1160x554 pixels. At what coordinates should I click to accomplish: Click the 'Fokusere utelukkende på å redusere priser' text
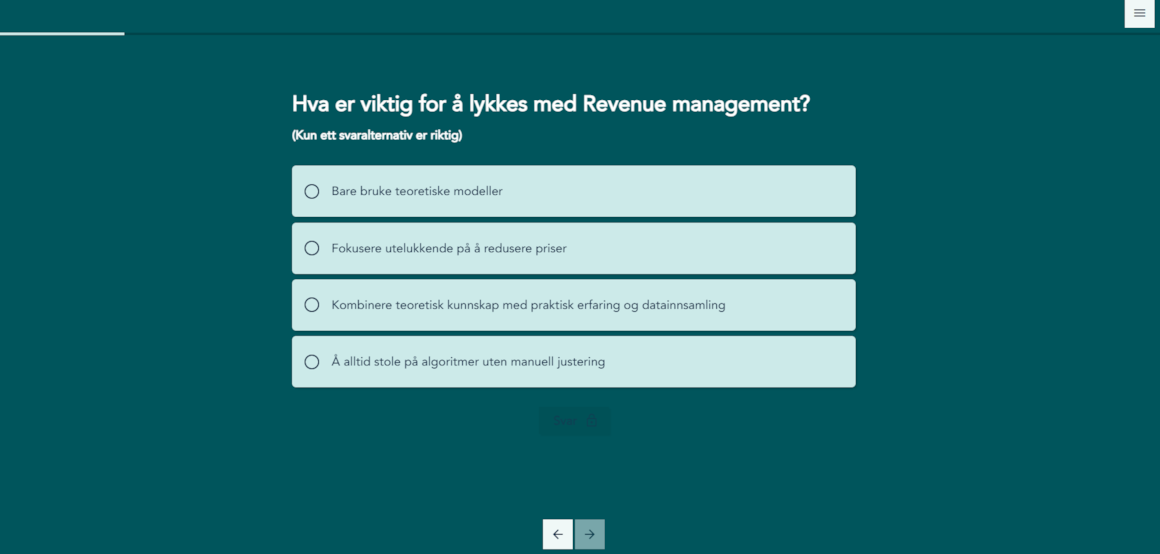click(449, 248)
